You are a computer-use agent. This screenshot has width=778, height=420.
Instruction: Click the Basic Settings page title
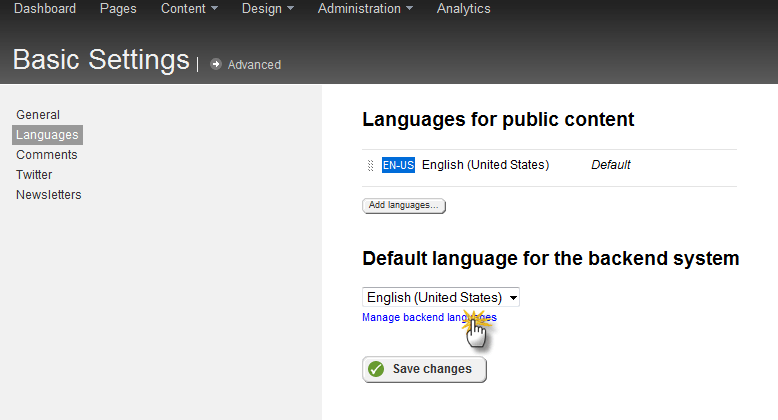click(x=101, y=60)
